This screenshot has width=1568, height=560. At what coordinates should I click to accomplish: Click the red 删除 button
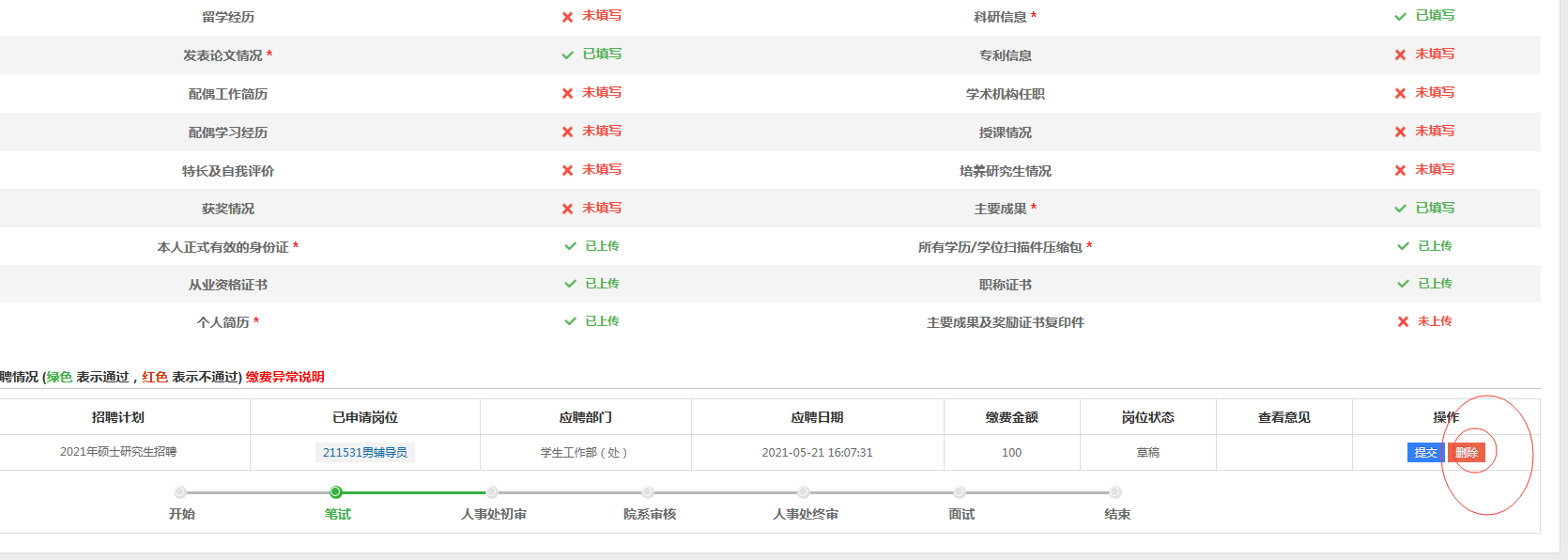pos(1466,453)
